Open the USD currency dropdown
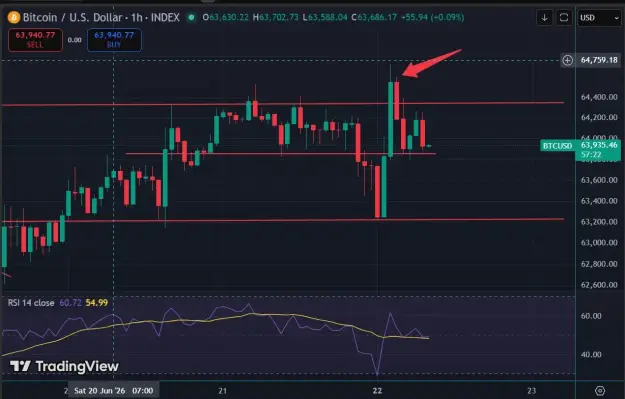625x399 pixels. click(599, 18)
